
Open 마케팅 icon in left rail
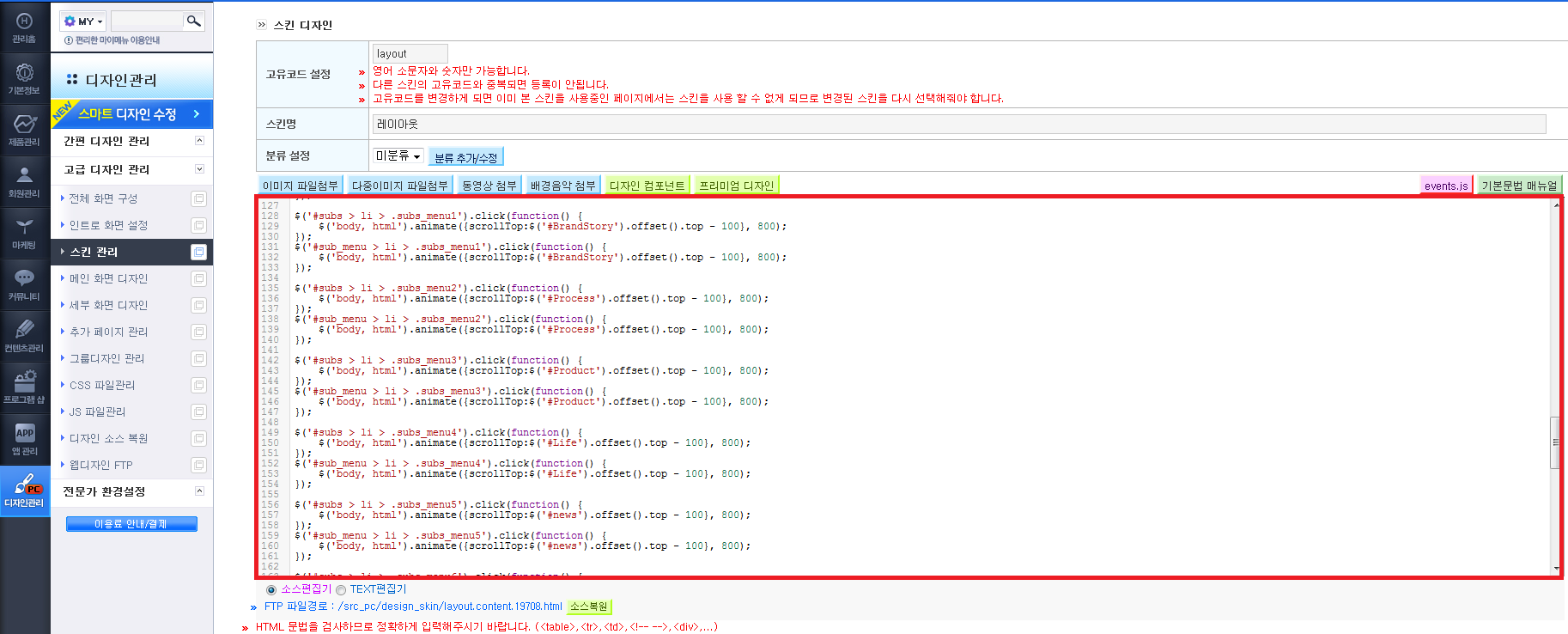point(24,233)
